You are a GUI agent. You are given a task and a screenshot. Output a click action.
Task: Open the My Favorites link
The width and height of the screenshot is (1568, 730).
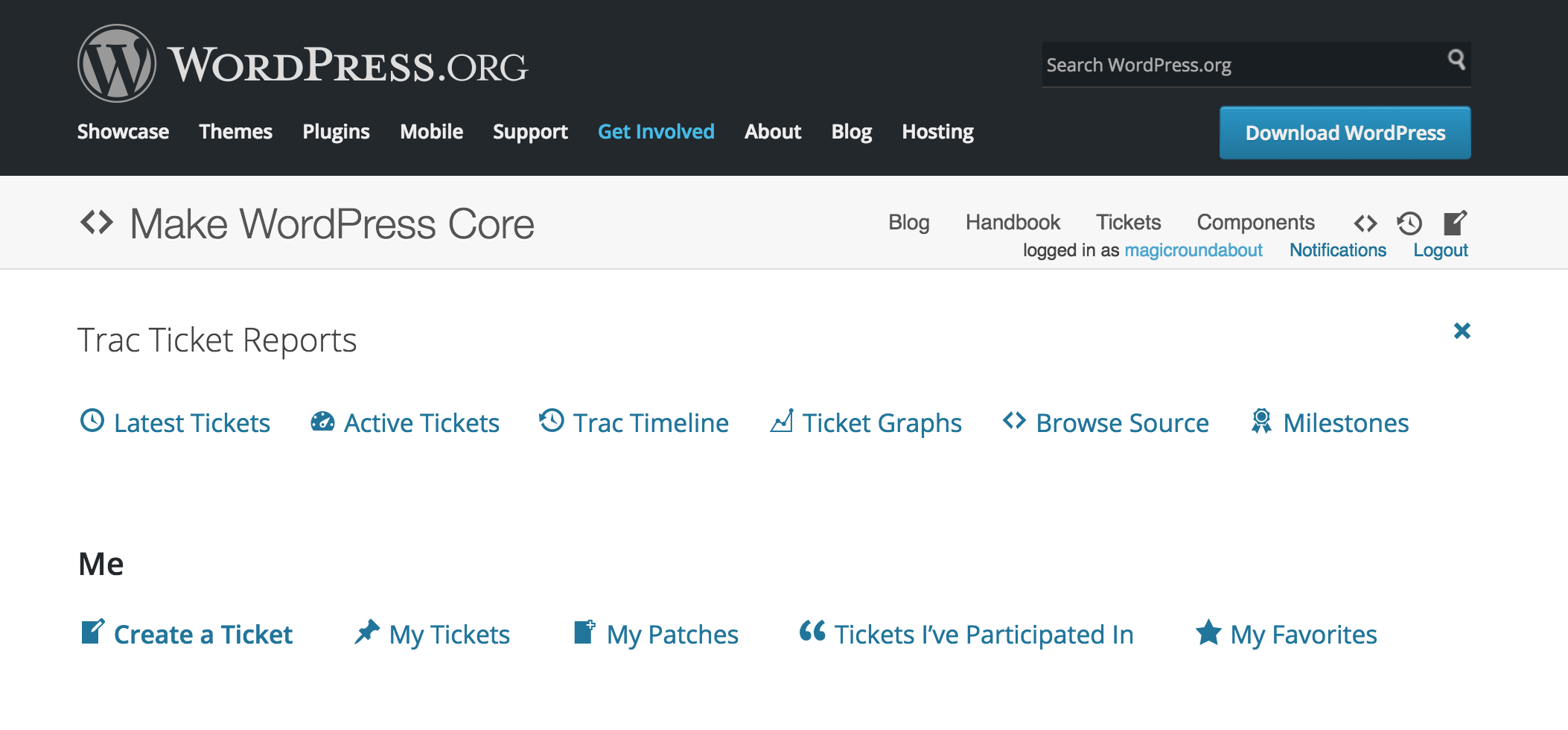pos(1304,635)
